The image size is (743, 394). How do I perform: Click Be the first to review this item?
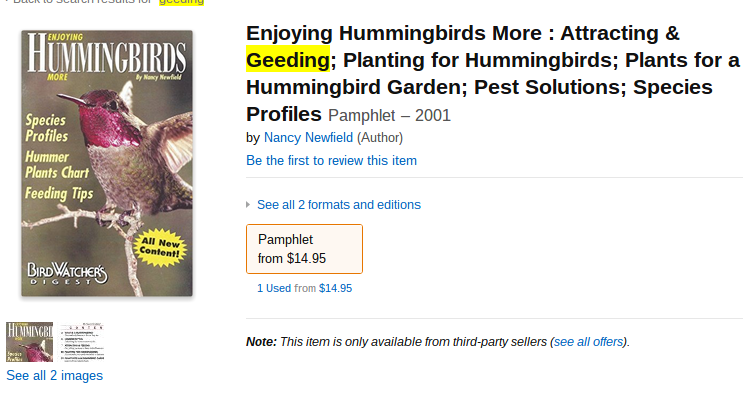[x=331, y=161]
